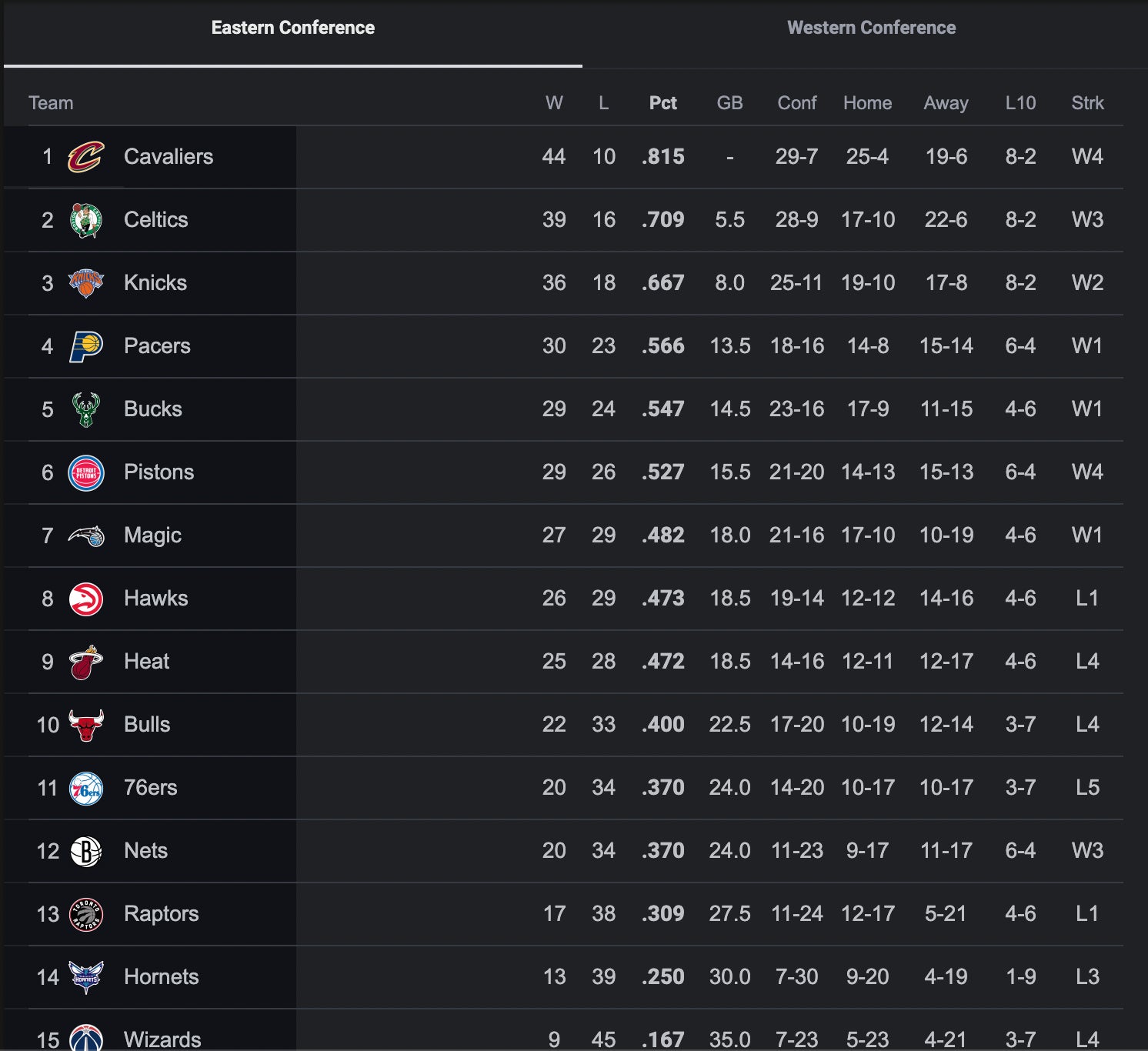Select the Pacers team logo
The height and width of the screenshot is (1051, 1148).
click(85, 346)
